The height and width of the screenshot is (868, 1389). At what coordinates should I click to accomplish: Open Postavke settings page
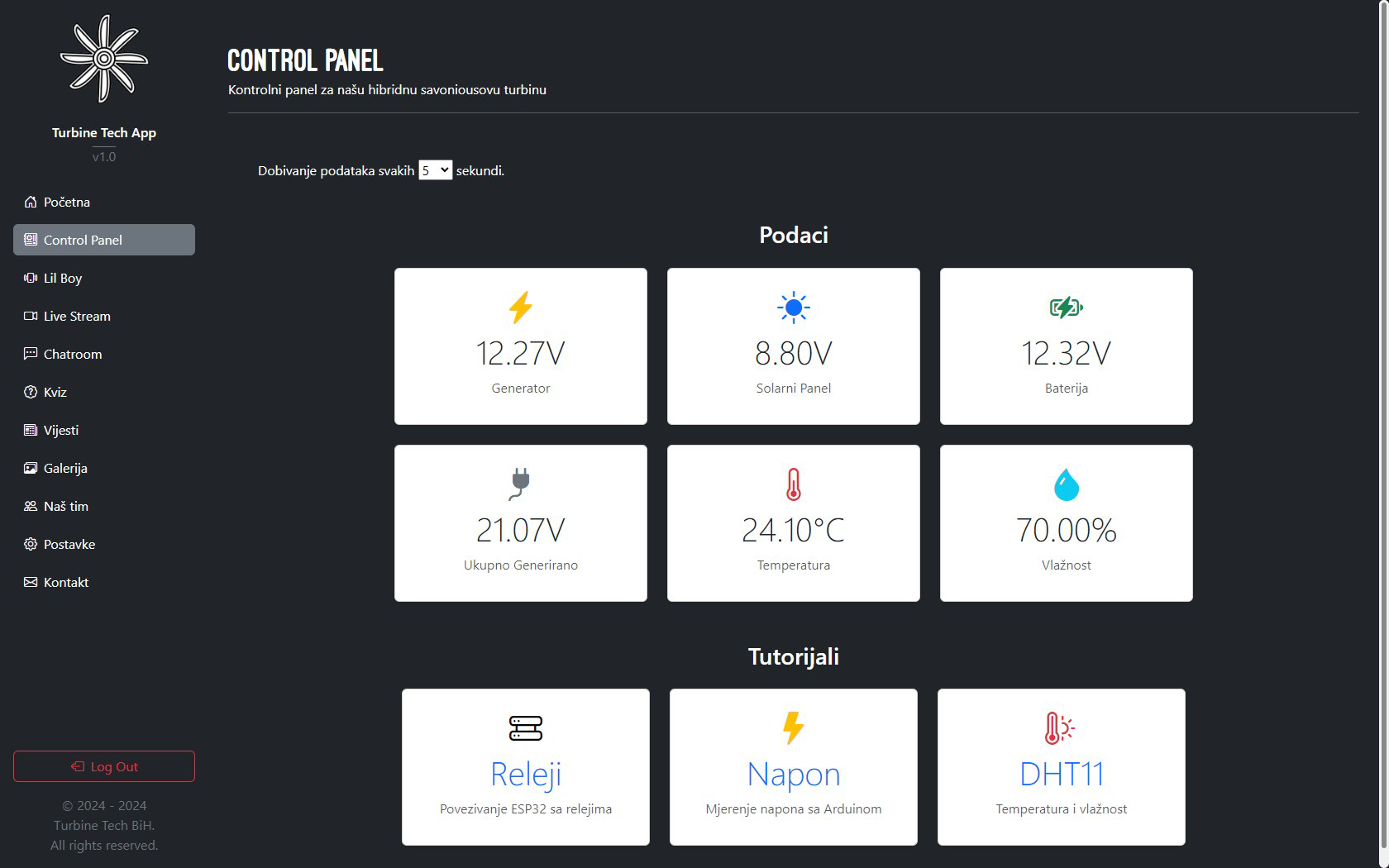pyautogui.click(x=104, y=544)
